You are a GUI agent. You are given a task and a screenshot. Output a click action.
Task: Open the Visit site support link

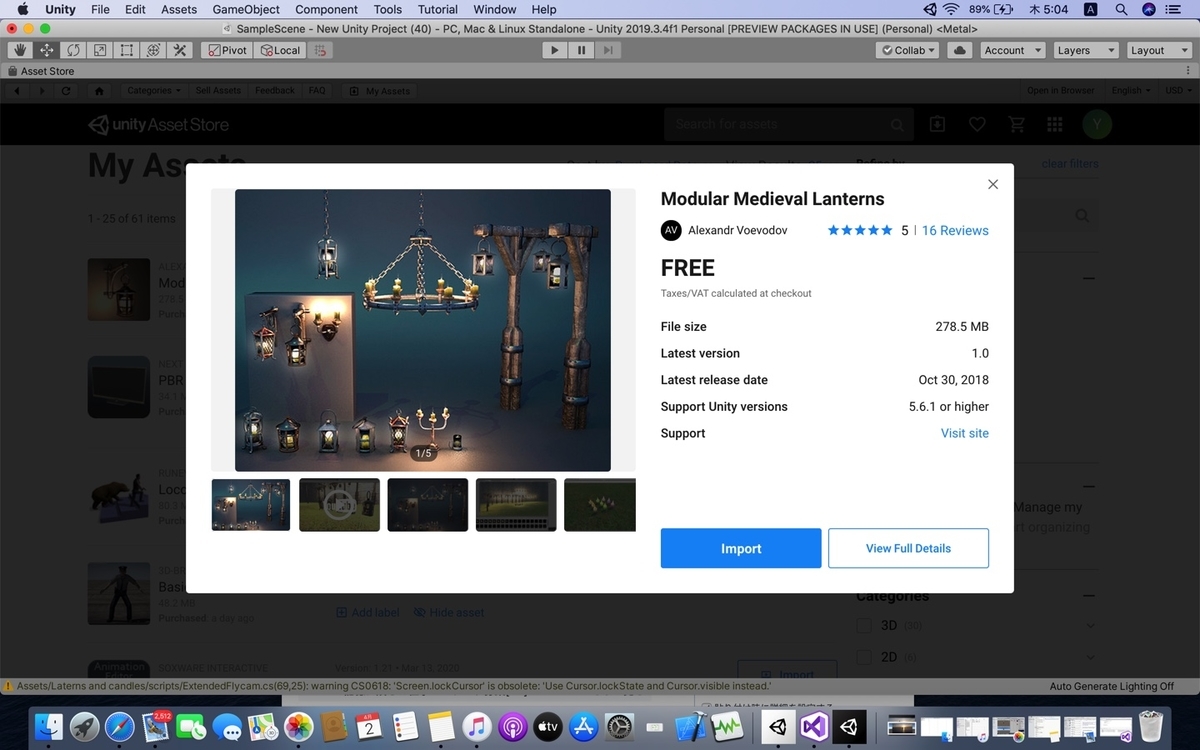tap(965, 433)
